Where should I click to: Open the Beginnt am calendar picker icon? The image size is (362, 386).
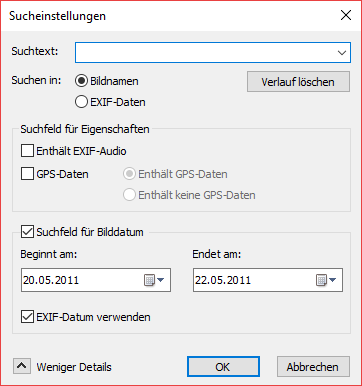154,280
